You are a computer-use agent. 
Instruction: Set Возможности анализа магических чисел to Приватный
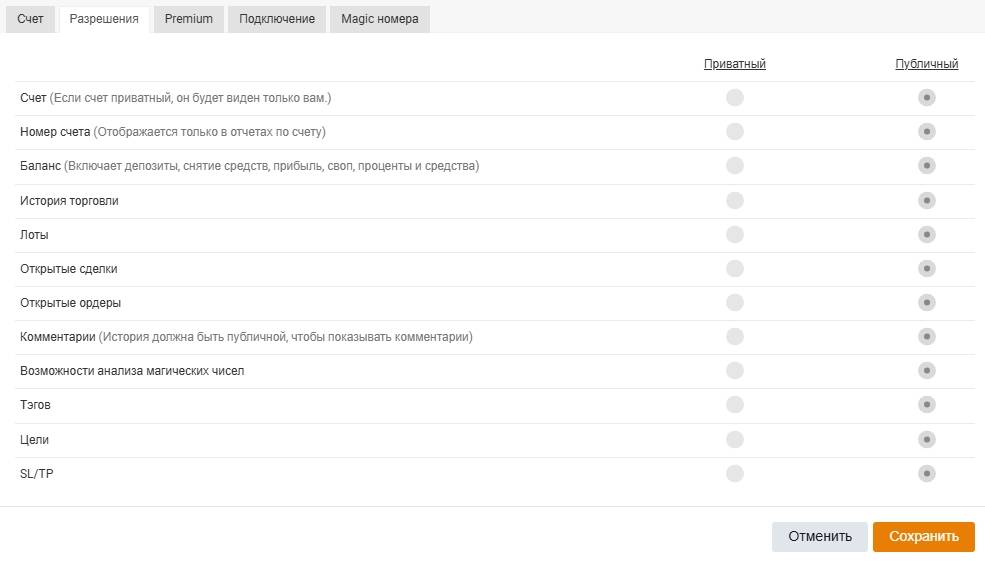(735, 371)
